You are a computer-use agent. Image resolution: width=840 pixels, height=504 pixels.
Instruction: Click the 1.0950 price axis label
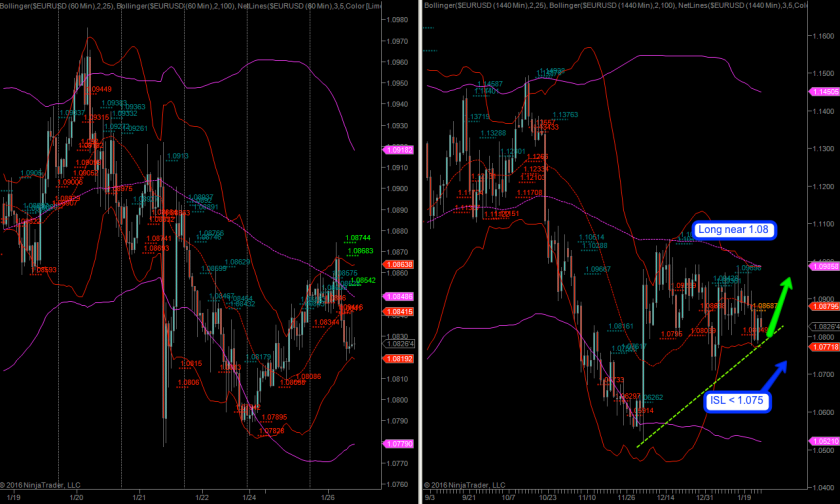pyautogui.click(x=397, y=84)
